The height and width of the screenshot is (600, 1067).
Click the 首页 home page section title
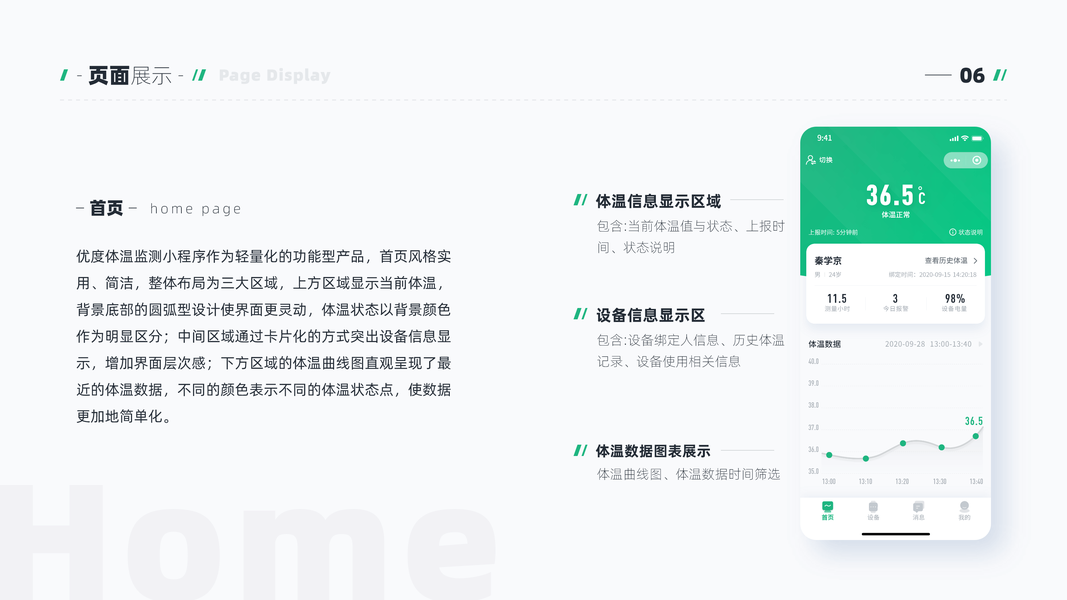159,208
